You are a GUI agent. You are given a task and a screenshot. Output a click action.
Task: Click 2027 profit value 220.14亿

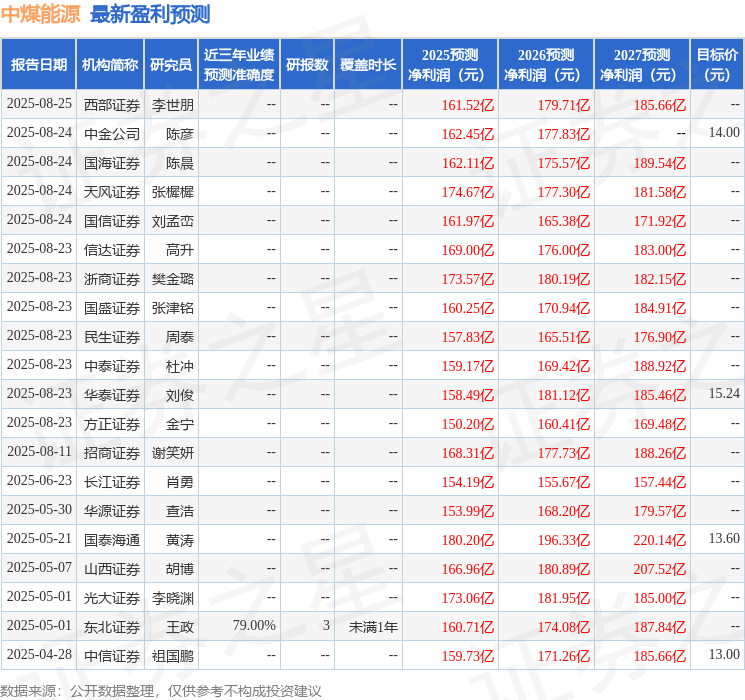tap(660, 540)
